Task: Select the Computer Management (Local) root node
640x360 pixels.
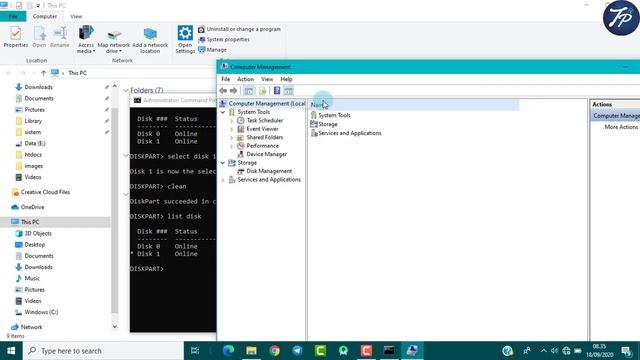Action: [x=267, y=104]
